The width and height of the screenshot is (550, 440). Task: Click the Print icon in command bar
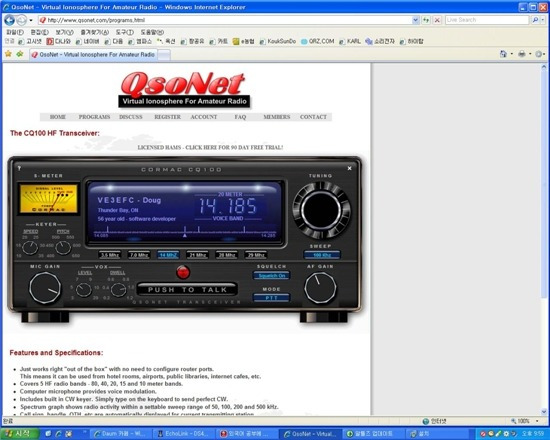coord(522,54)
